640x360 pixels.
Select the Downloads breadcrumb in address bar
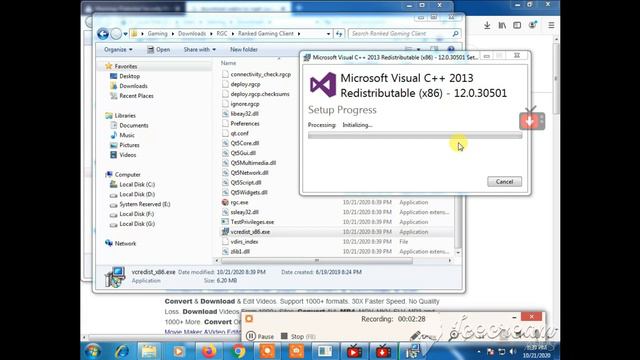192,33
